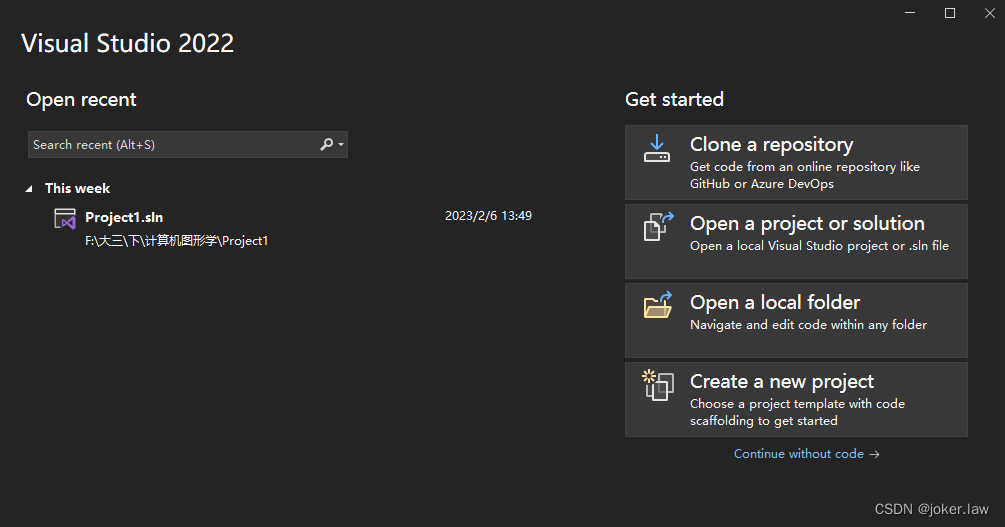This screenshot has width=1005, height=527.
Task: Click Continue without code link
Action: [806, 454]
